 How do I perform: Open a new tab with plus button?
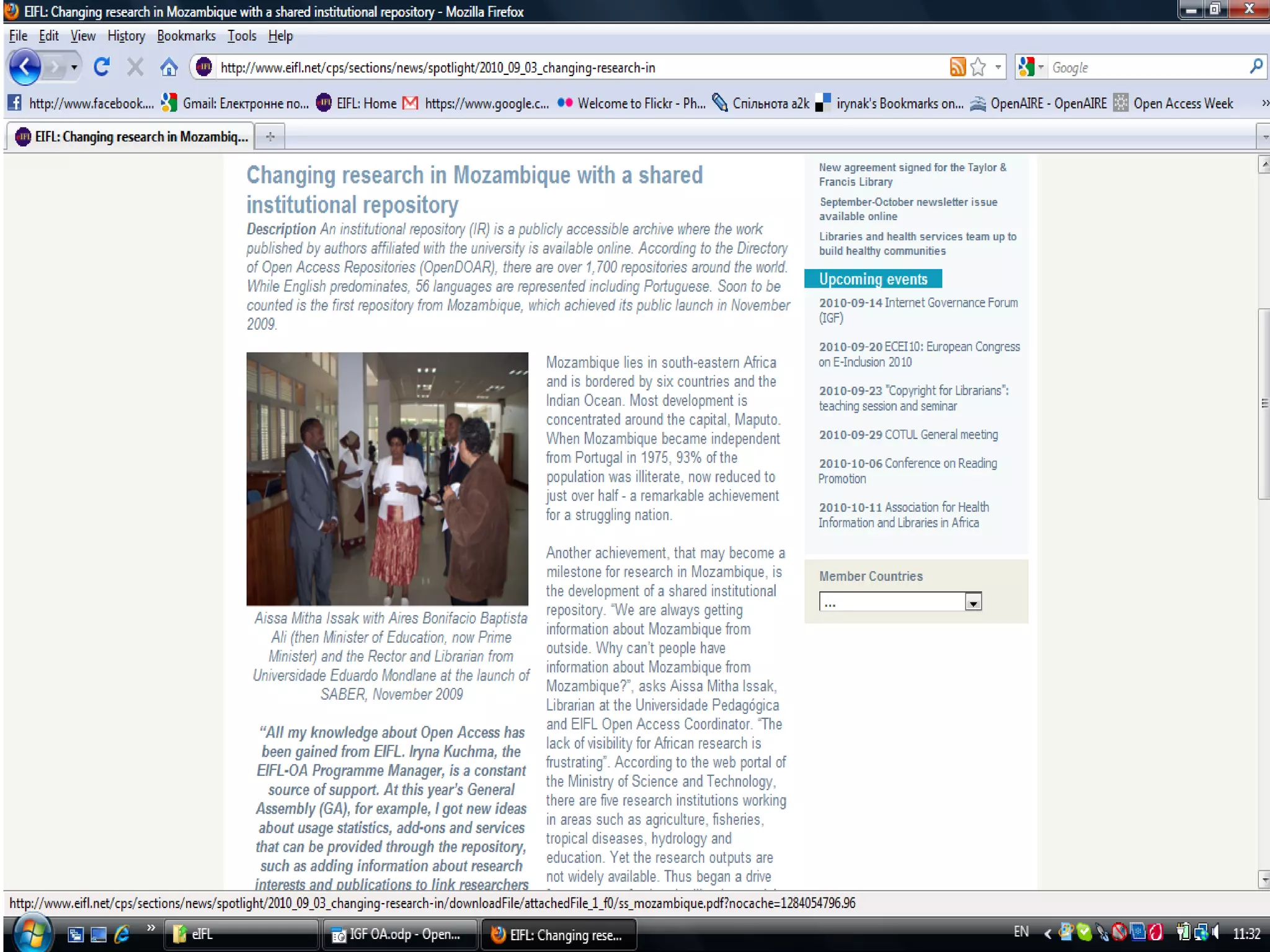pos(270,136)
